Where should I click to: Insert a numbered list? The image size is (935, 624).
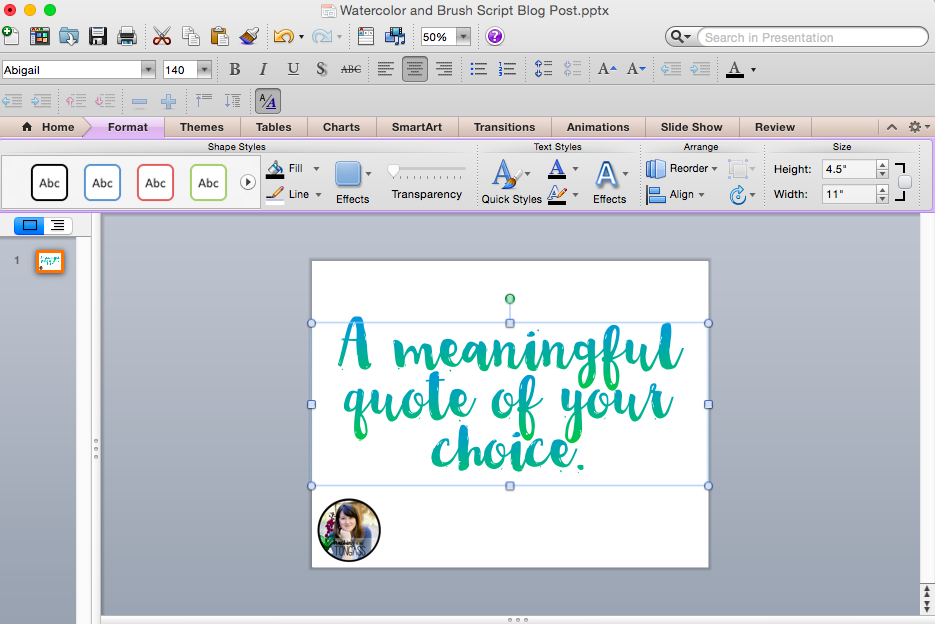(x=507, y=69)
